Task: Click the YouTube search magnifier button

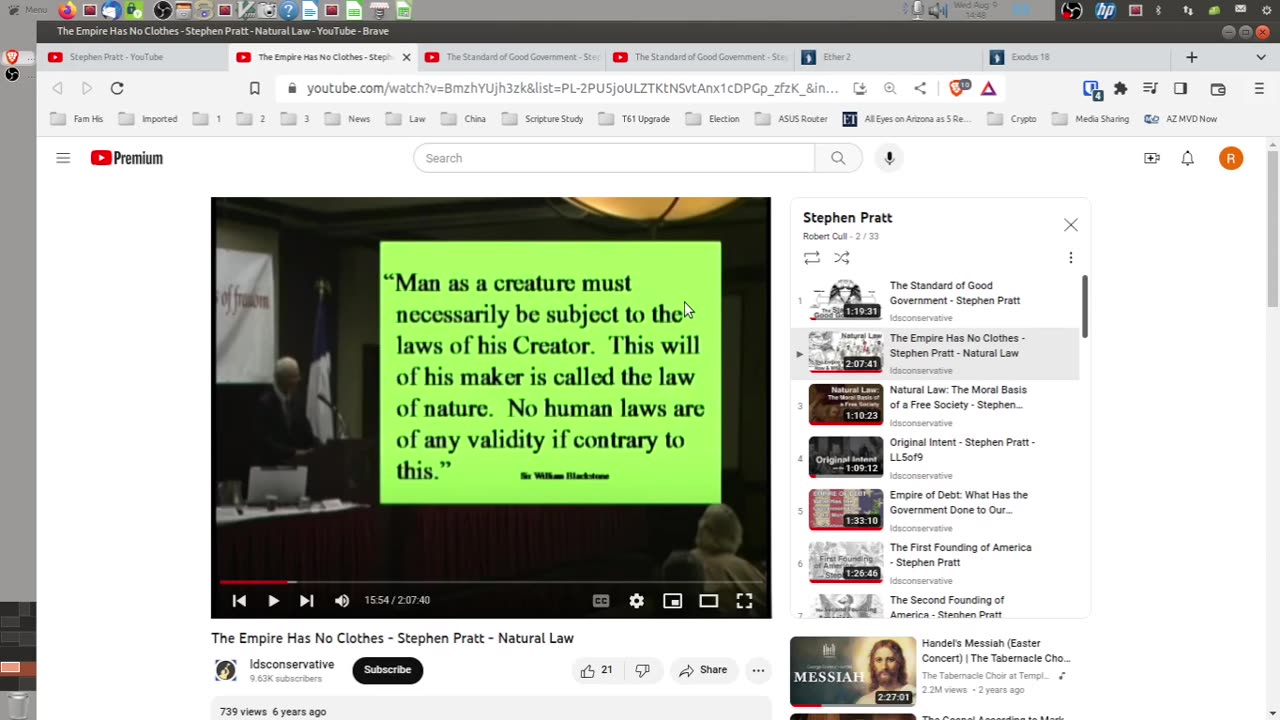Action: coord(838,158)
